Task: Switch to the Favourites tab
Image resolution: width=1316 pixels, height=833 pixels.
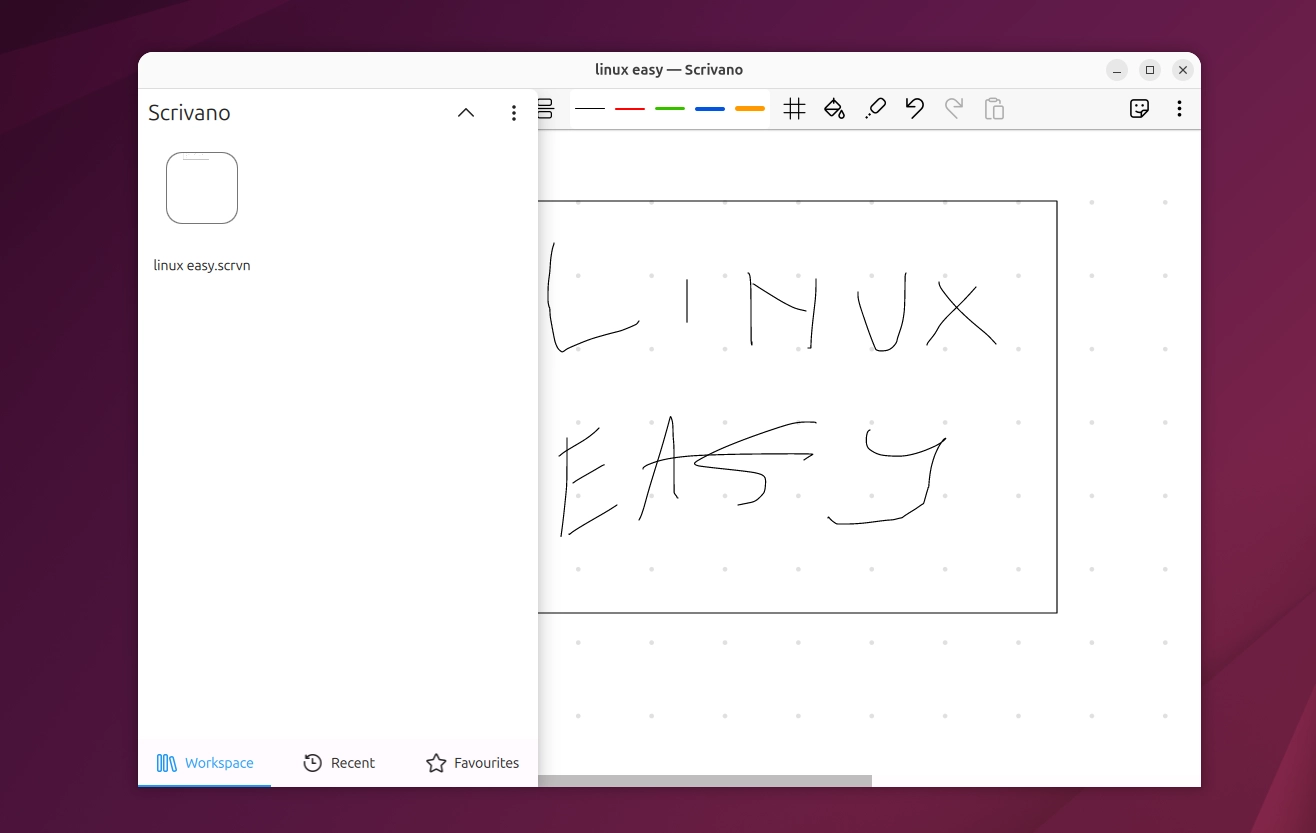Action: tap(471, 763)
